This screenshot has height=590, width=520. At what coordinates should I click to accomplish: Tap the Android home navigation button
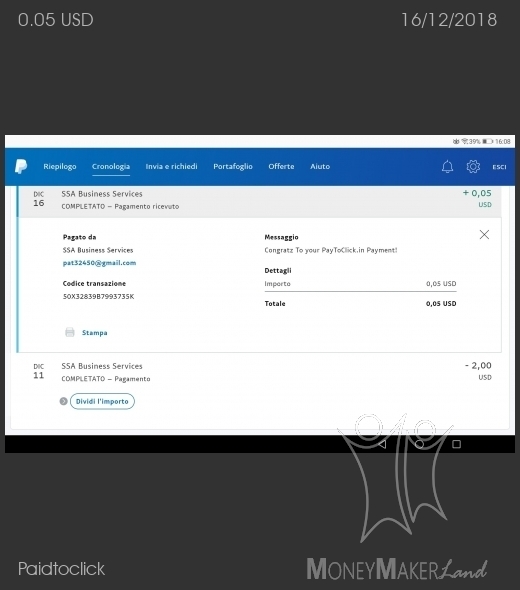coord(419,444)
